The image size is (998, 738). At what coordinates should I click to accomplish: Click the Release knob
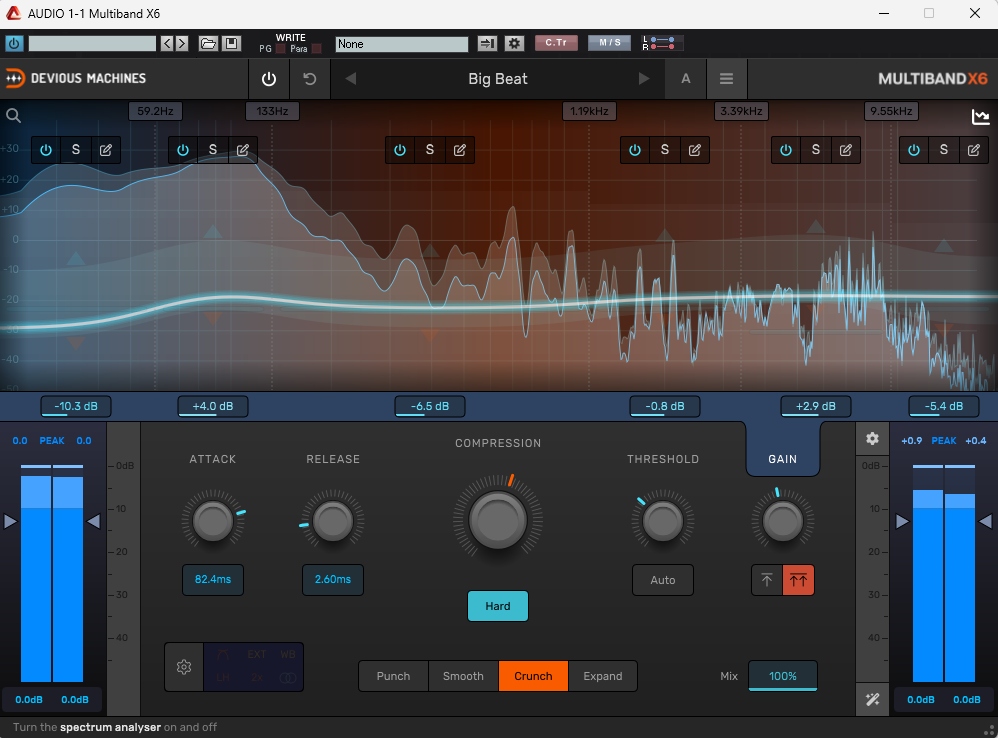(x=332, y=521)
